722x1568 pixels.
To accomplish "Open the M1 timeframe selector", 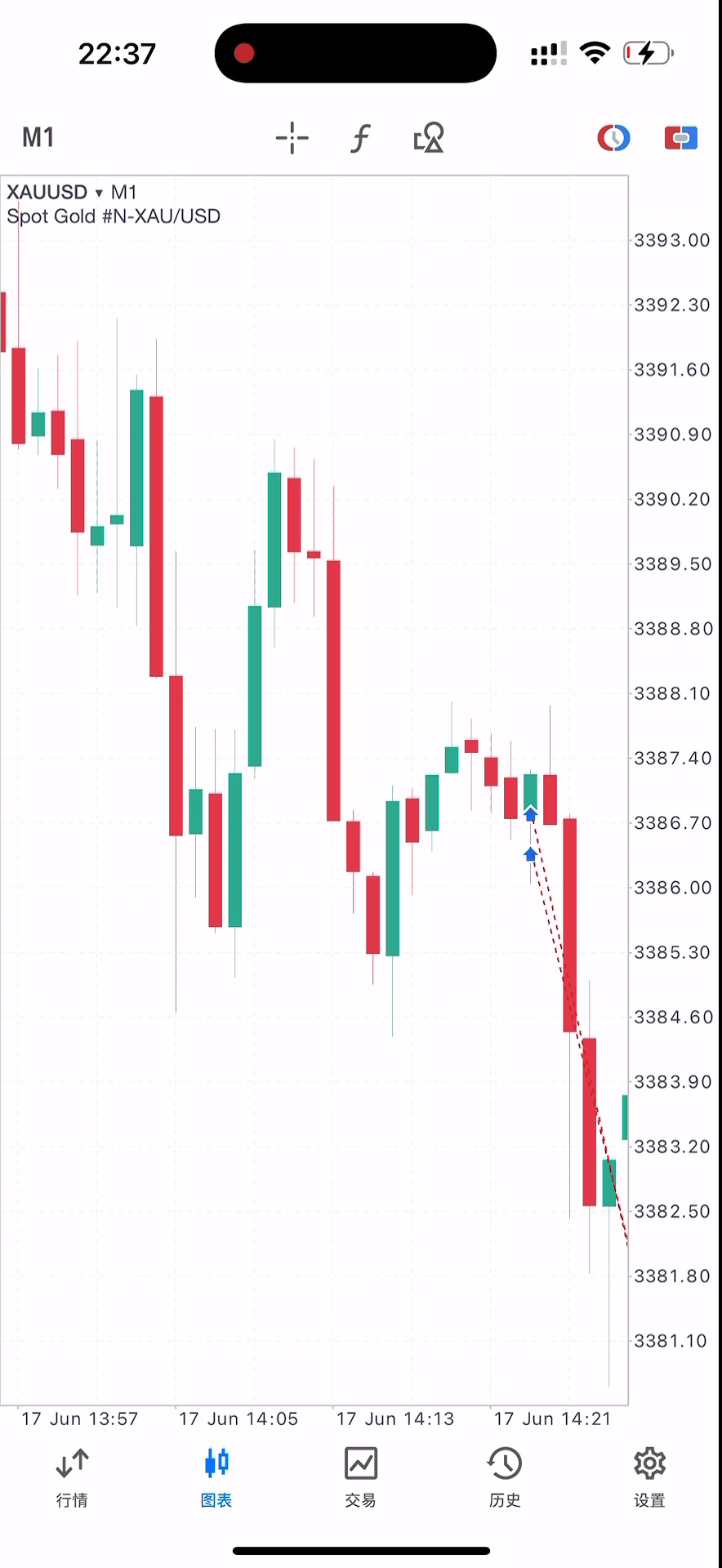I will [38, 137].
